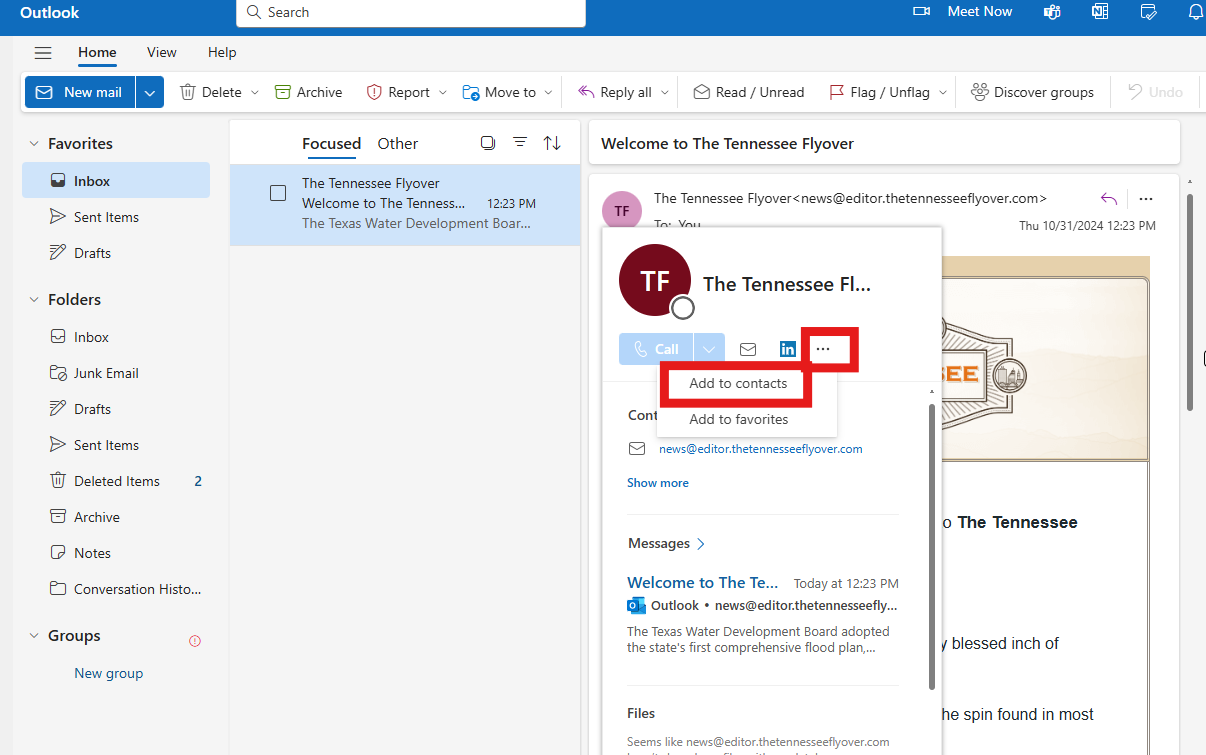Open Deleted Items folder
1206x755 pixels.
coord(116,481)
